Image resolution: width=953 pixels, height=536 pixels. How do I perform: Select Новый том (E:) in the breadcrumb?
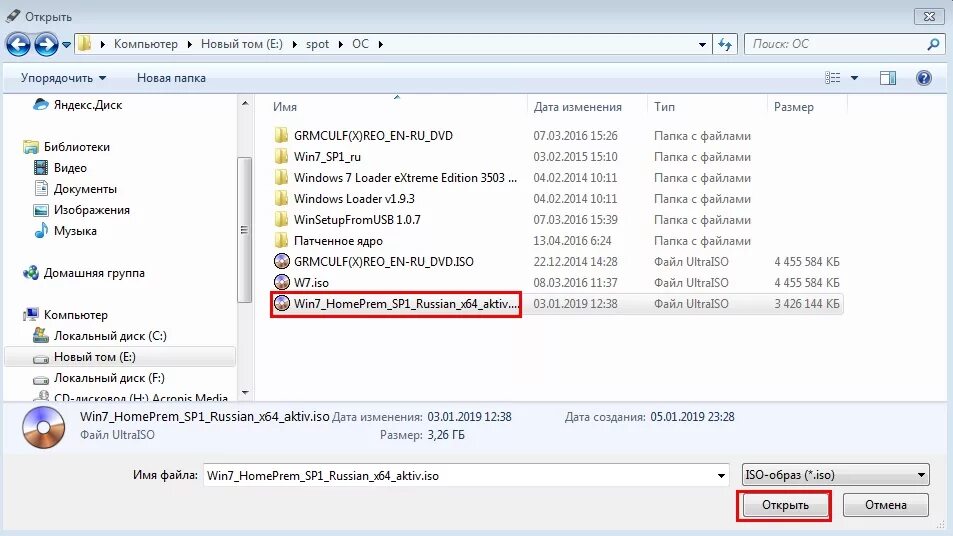coord(242,44)
